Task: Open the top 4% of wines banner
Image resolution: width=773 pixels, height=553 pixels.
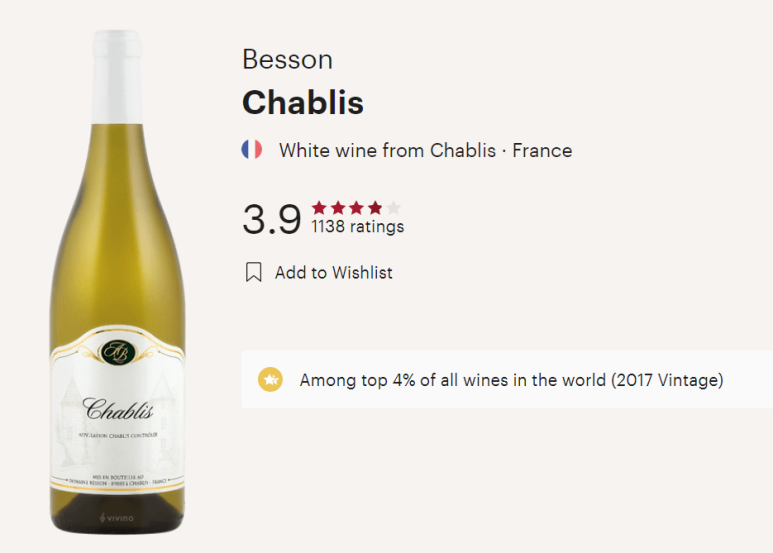Action: point(507,380)
